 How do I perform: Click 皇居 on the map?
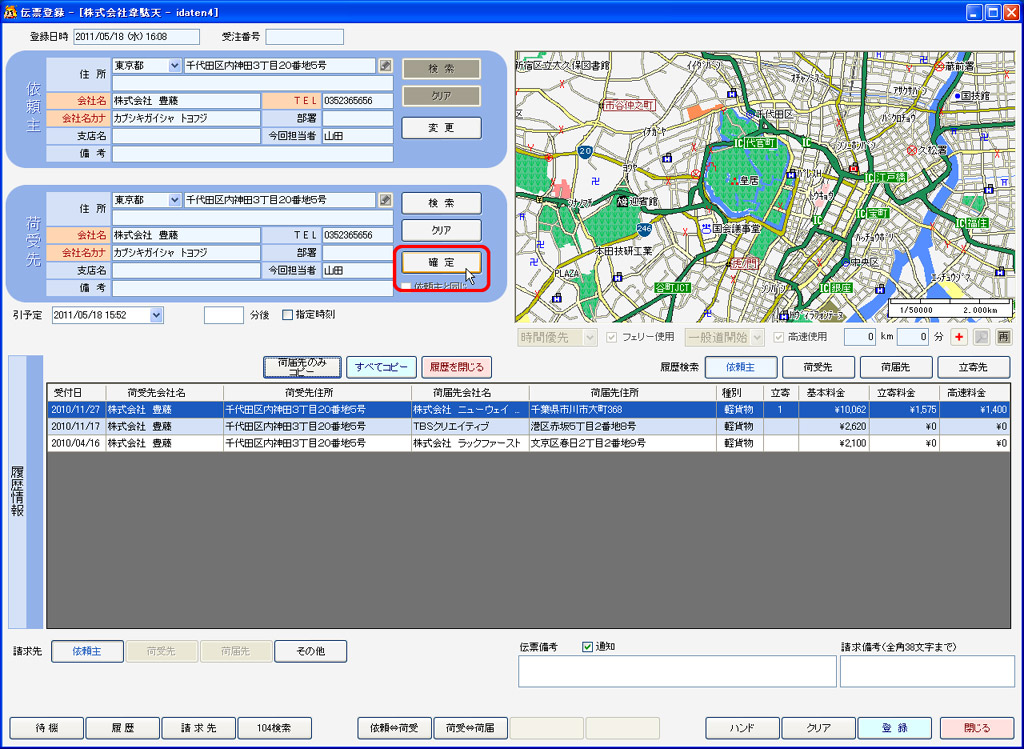click(x=748, y=180)
